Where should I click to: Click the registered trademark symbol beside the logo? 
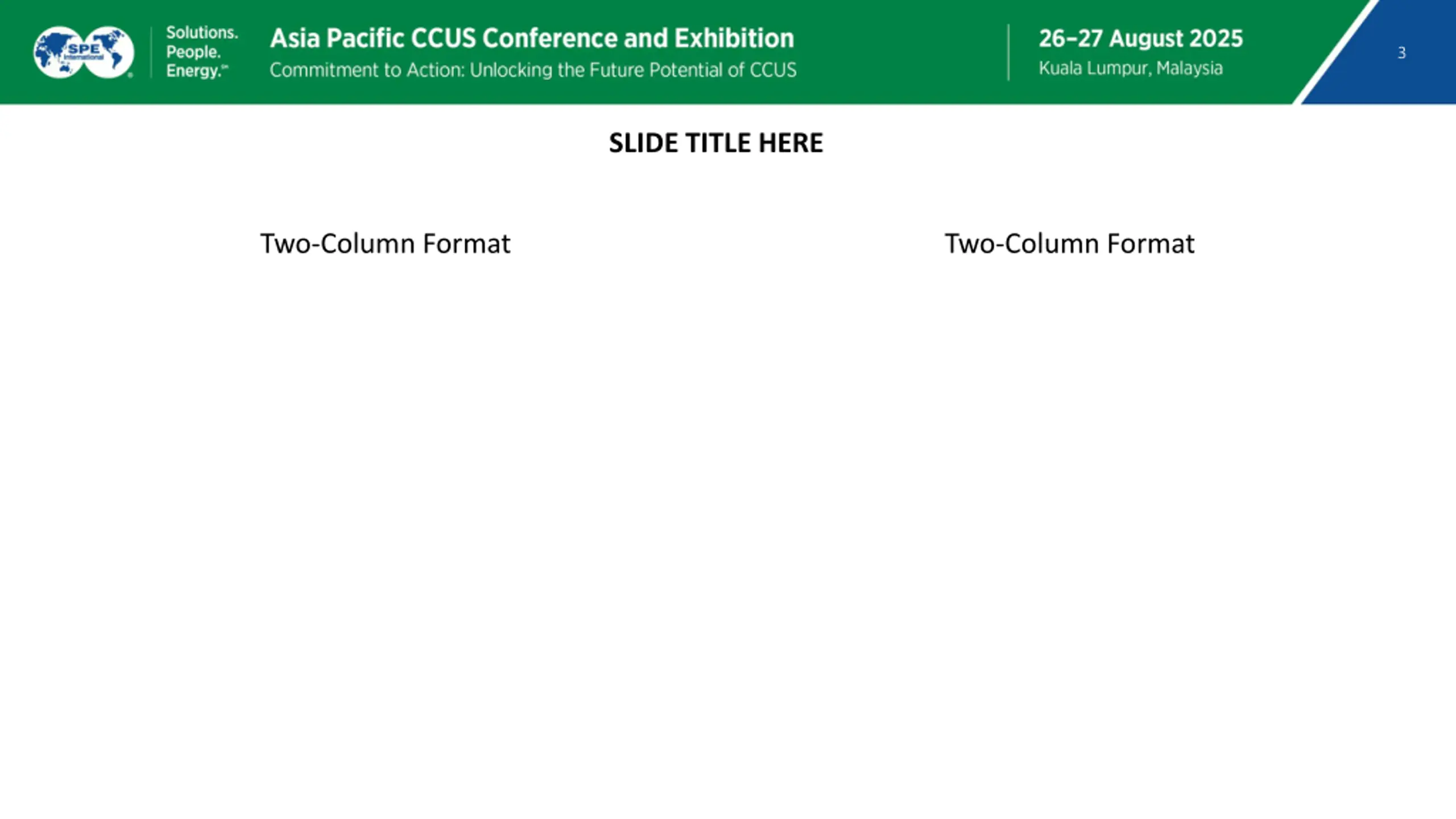click(130, 75)
